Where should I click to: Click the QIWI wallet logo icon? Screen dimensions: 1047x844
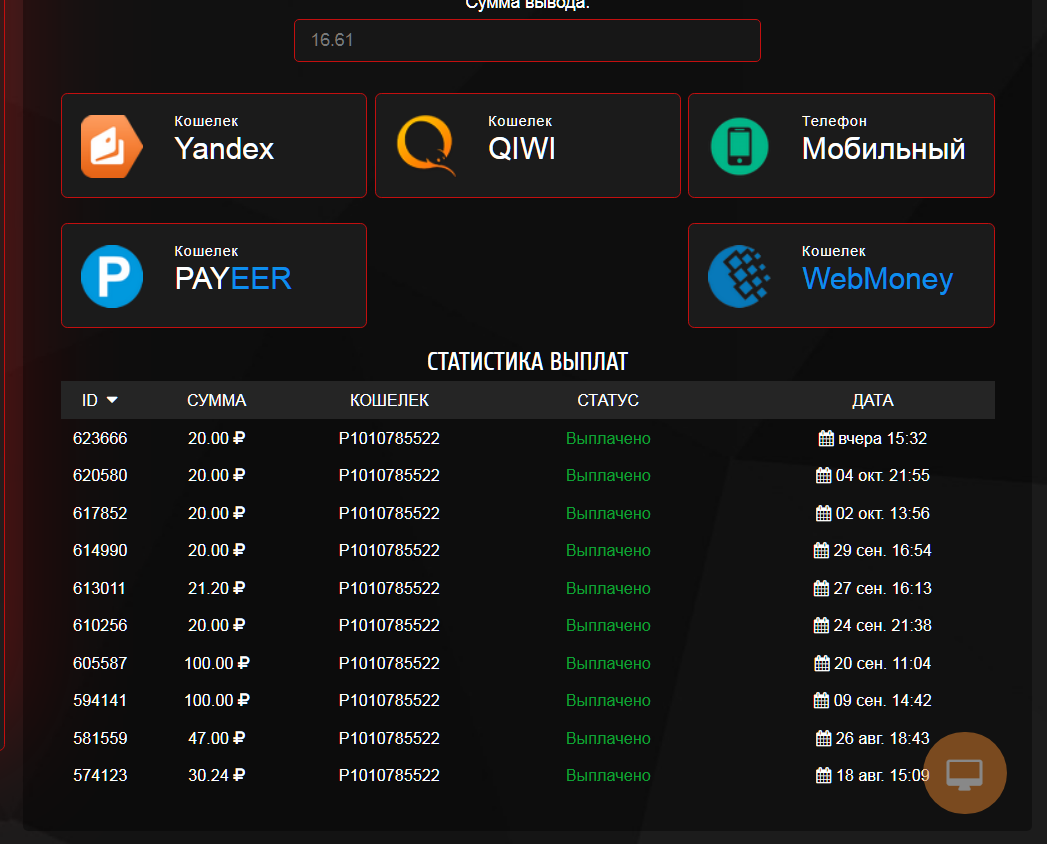[x=426, y=146]
